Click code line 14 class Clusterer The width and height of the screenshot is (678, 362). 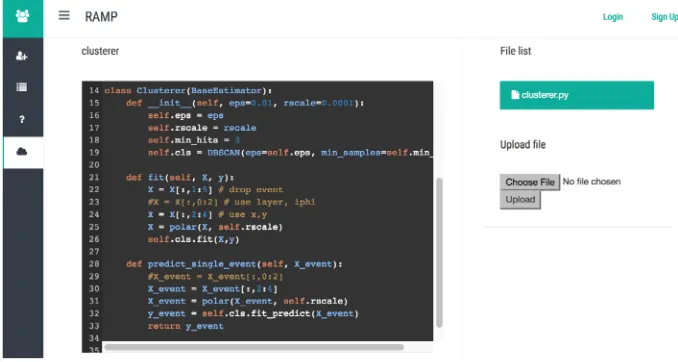(x=188, y=90)
